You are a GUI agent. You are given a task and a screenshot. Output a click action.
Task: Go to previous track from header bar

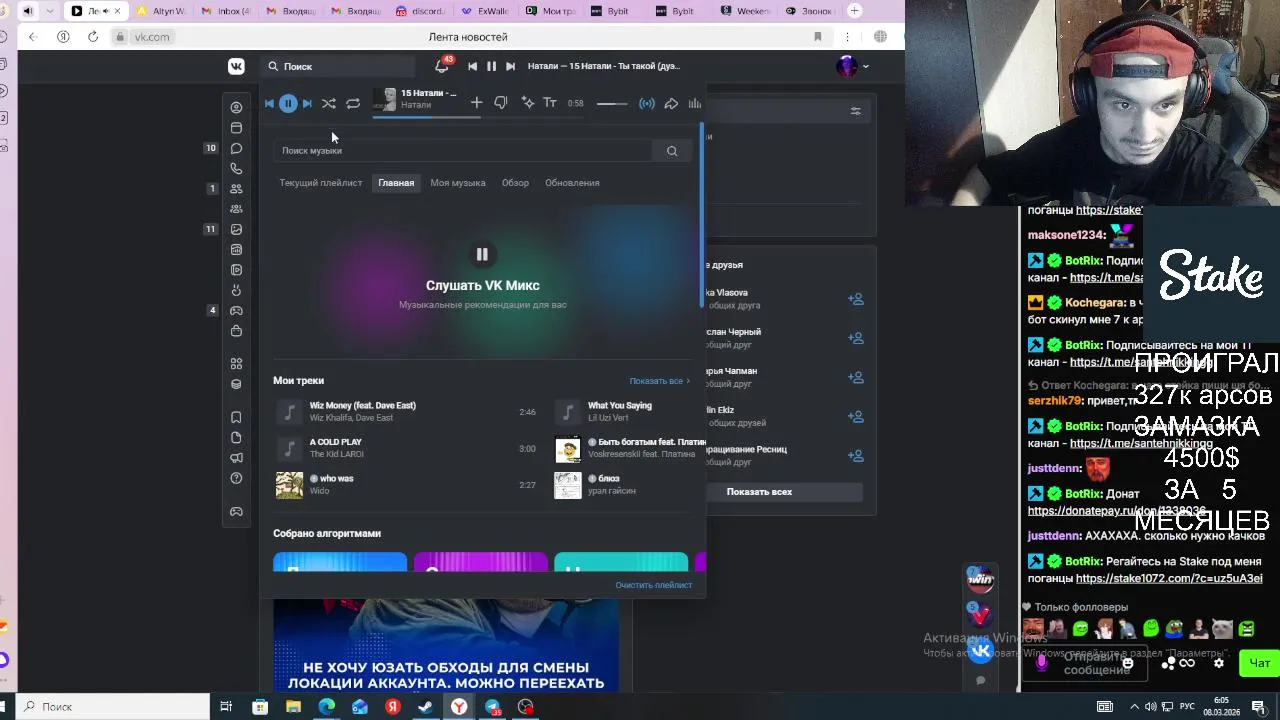(x=472, y=66)
